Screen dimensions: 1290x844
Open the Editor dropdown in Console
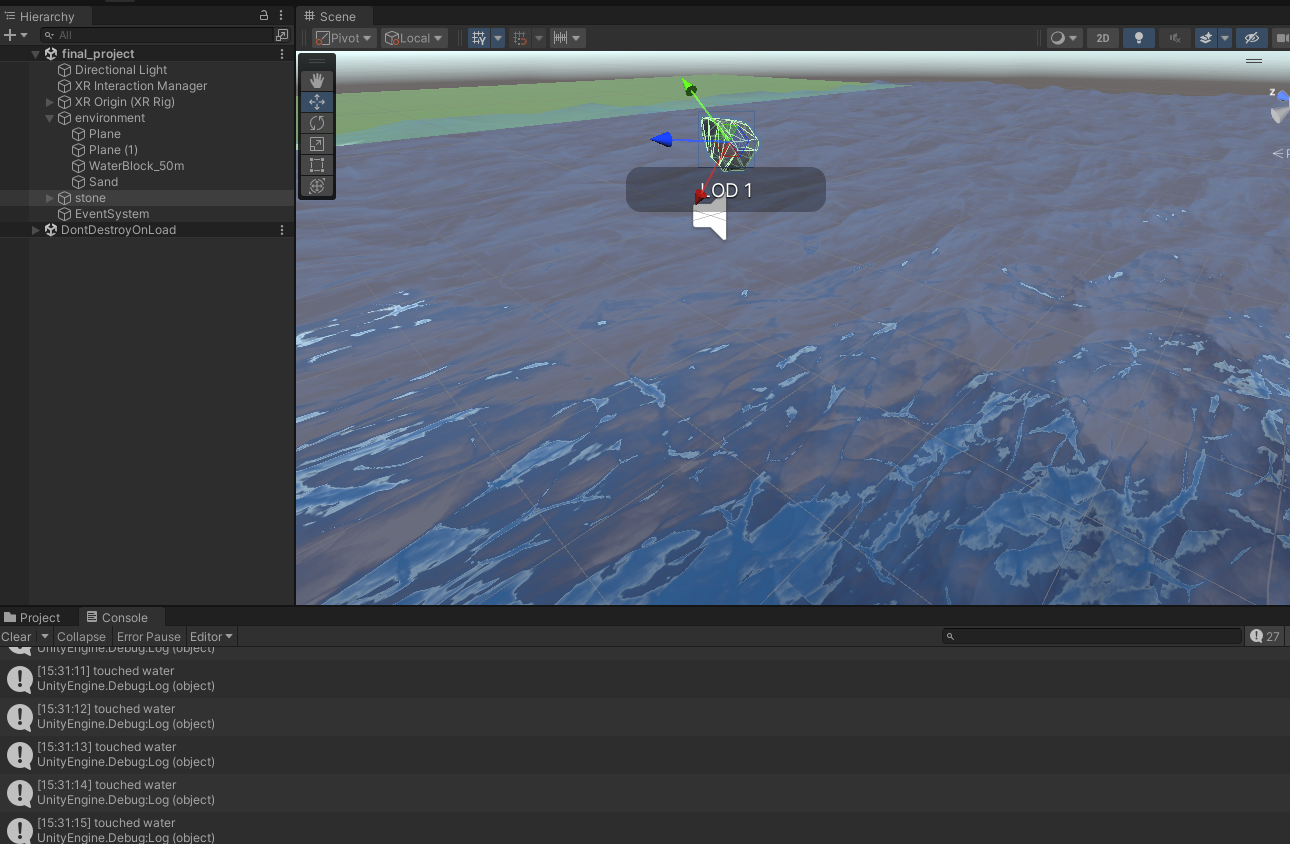pos(211,637)
